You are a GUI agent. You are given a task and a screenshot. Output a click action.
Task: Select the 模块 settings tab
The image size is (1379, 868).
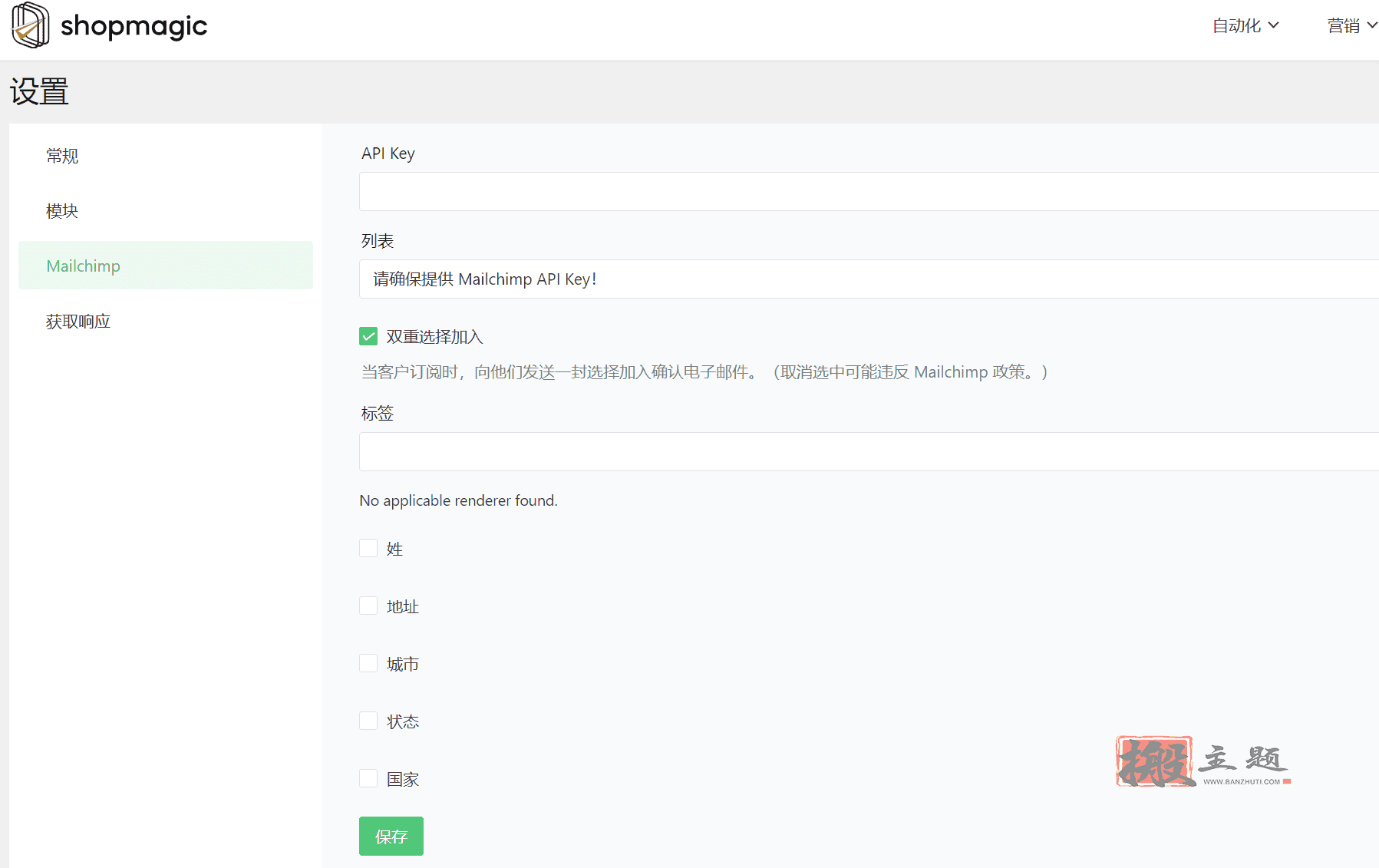[x=166, y=211]
